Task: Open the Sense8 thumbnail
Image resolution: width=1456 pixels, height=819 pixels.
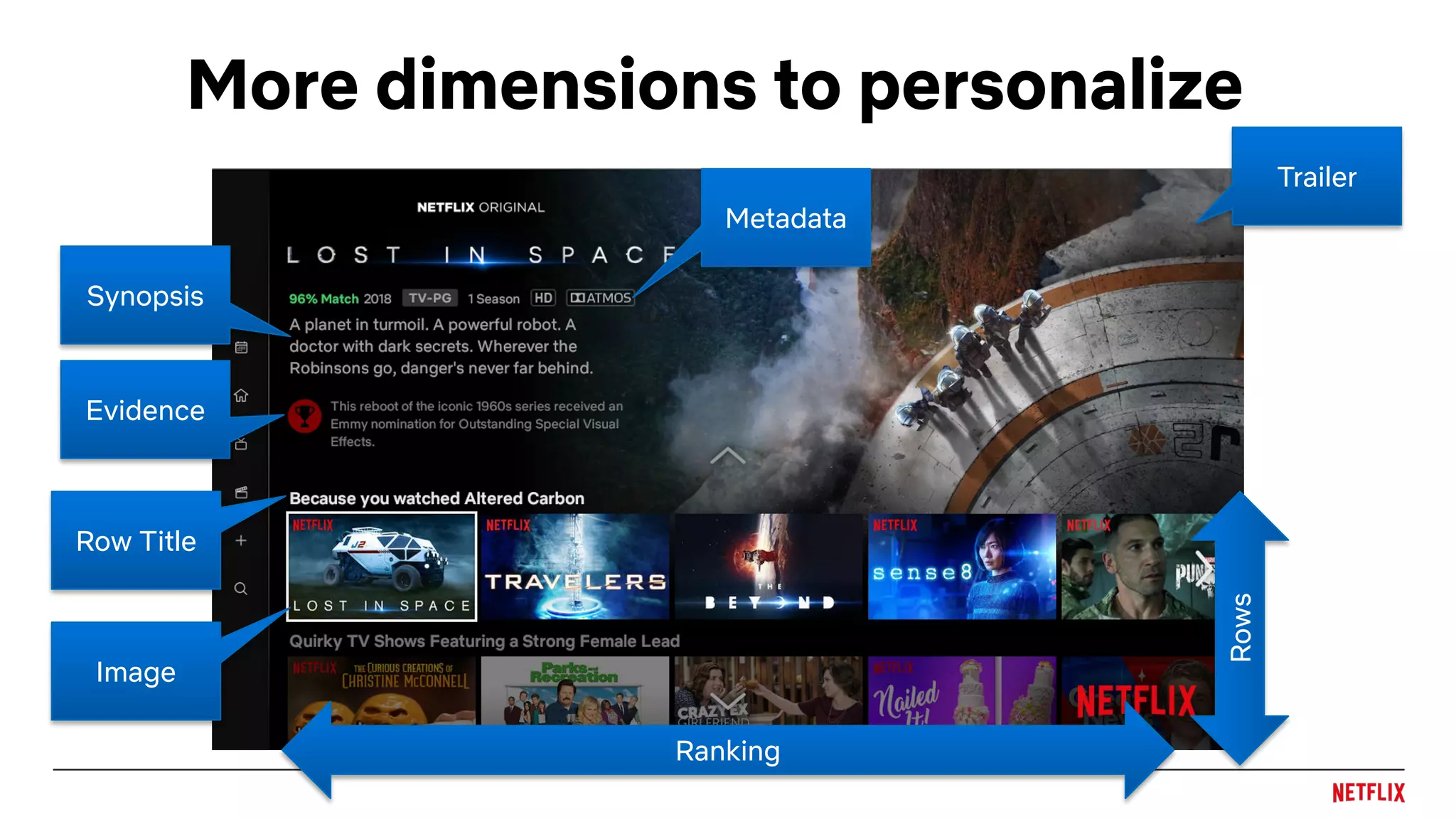Action: (x=962, y=567)
